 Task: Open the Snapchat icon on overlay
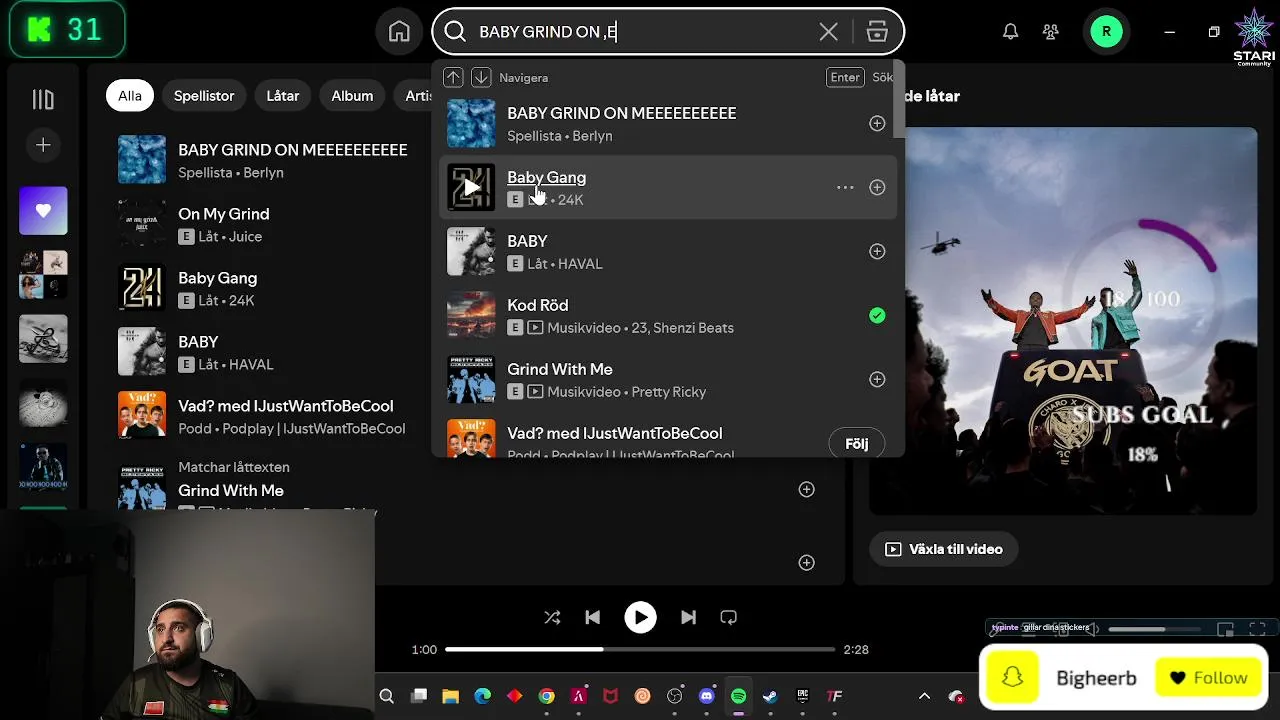[1013, 678]
